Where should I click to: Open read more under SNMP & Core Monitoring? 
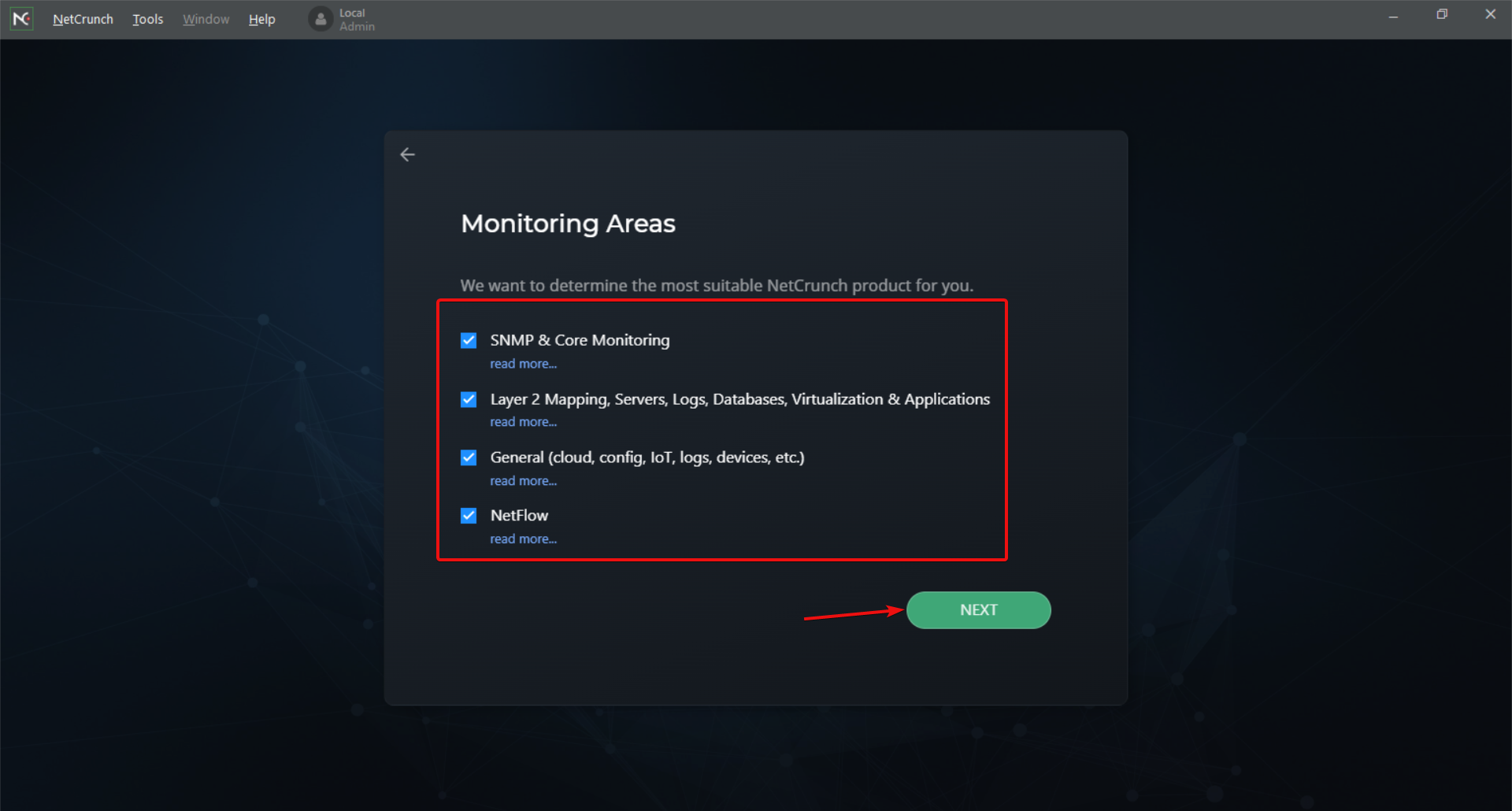click(523, 364)
